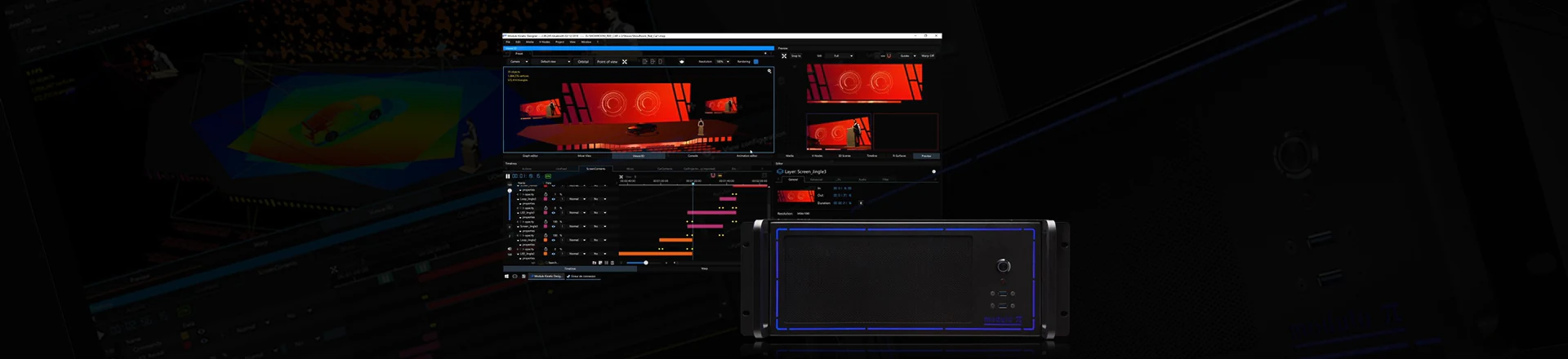
Task: Open the Media menu
Action: (530, 42)
